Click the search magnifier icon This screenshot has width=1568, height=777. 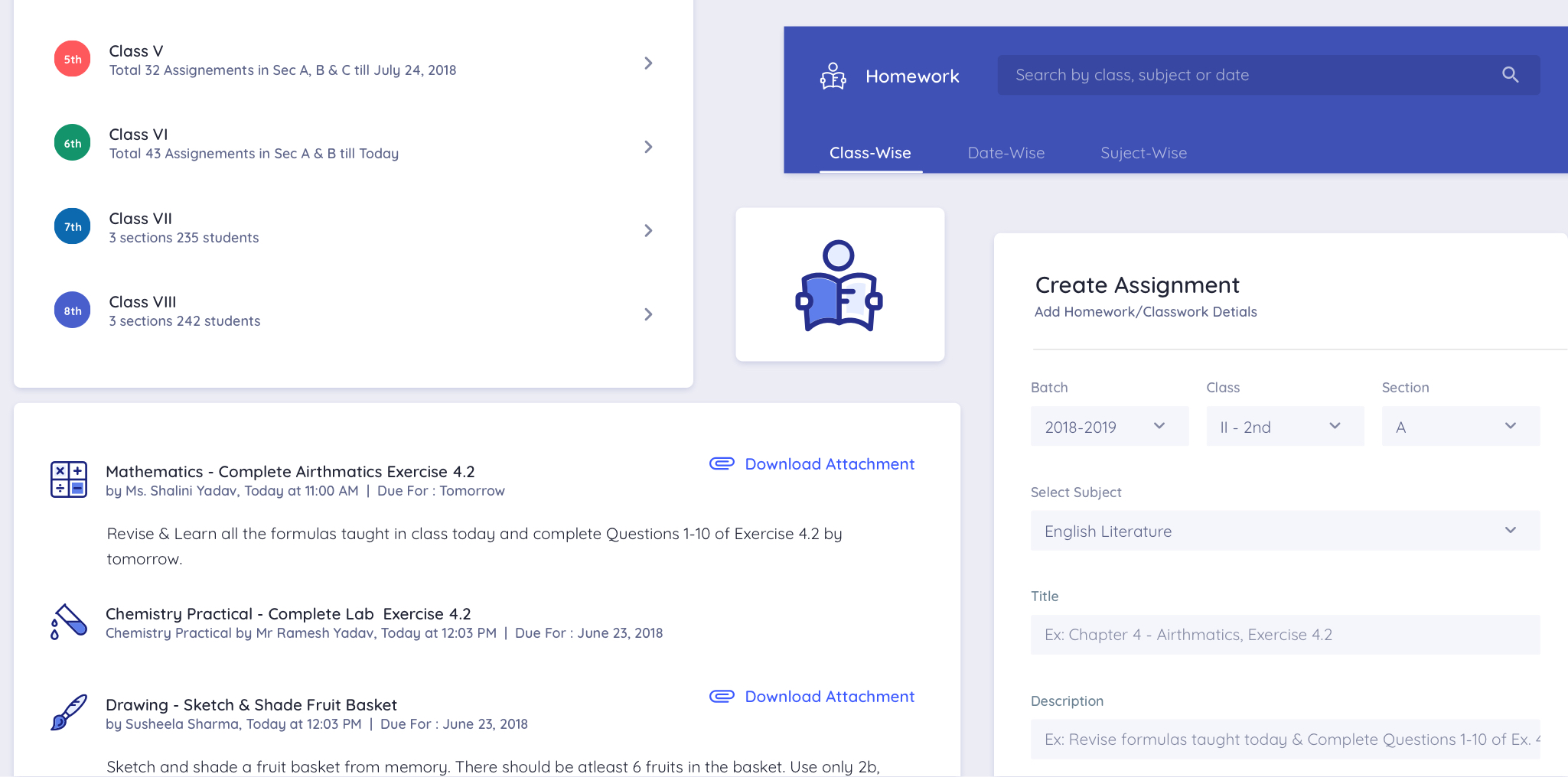coord(1510,75)
